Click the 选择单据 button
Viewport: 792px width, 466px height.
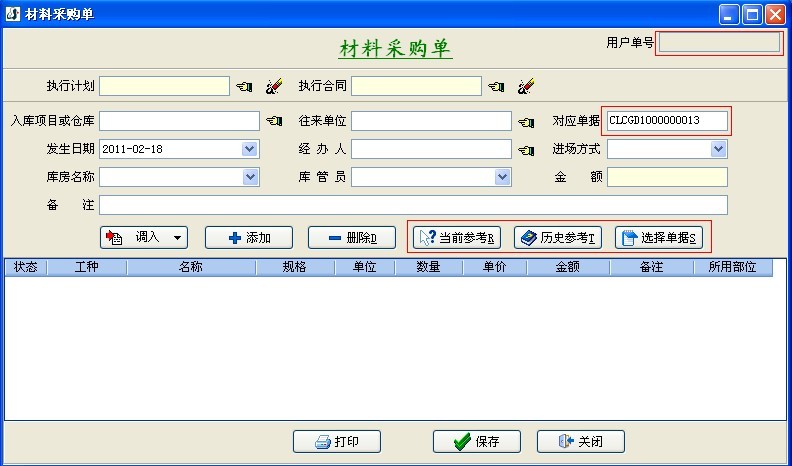click(x=659, y=238)
